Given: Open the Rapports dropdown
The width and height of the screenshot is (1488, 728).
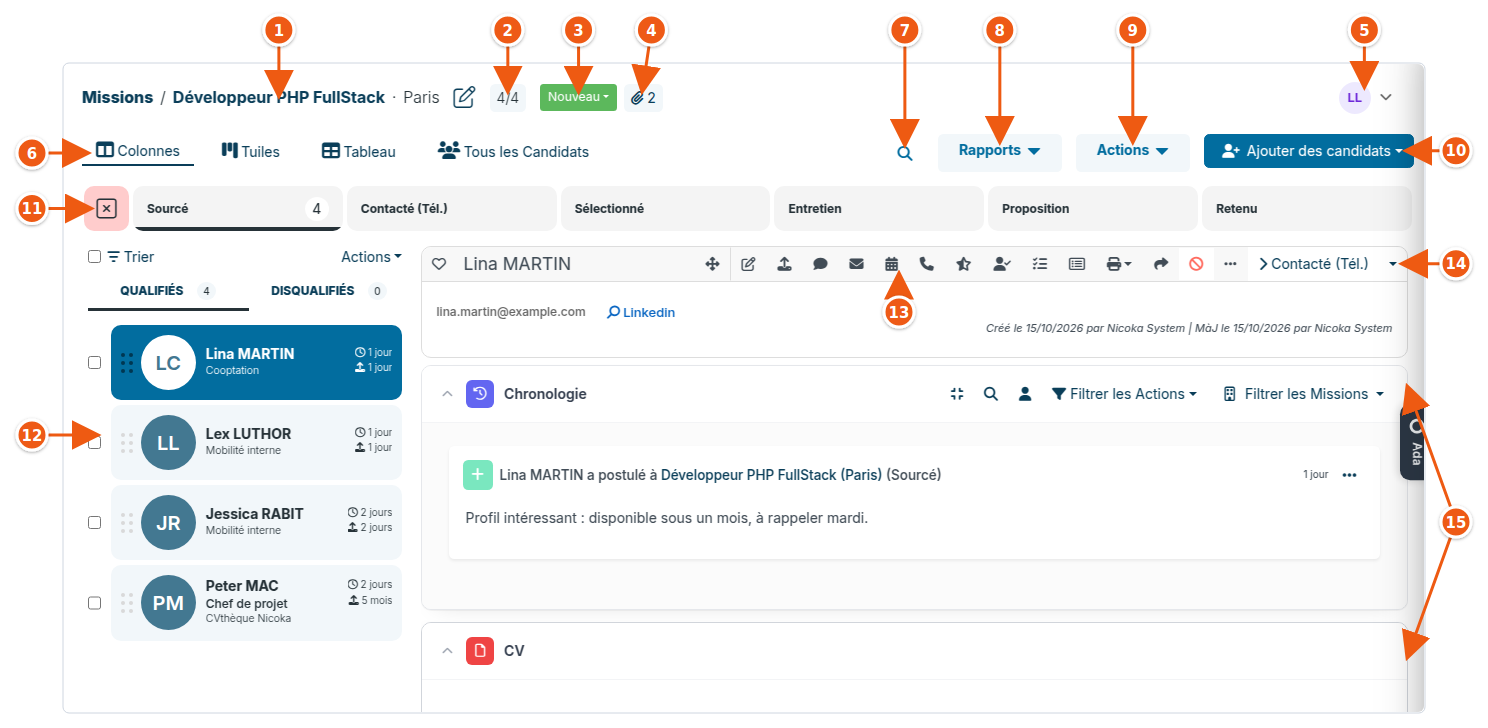Looking at the screenshot, I should pyautogui.click(x=999, y=151).
